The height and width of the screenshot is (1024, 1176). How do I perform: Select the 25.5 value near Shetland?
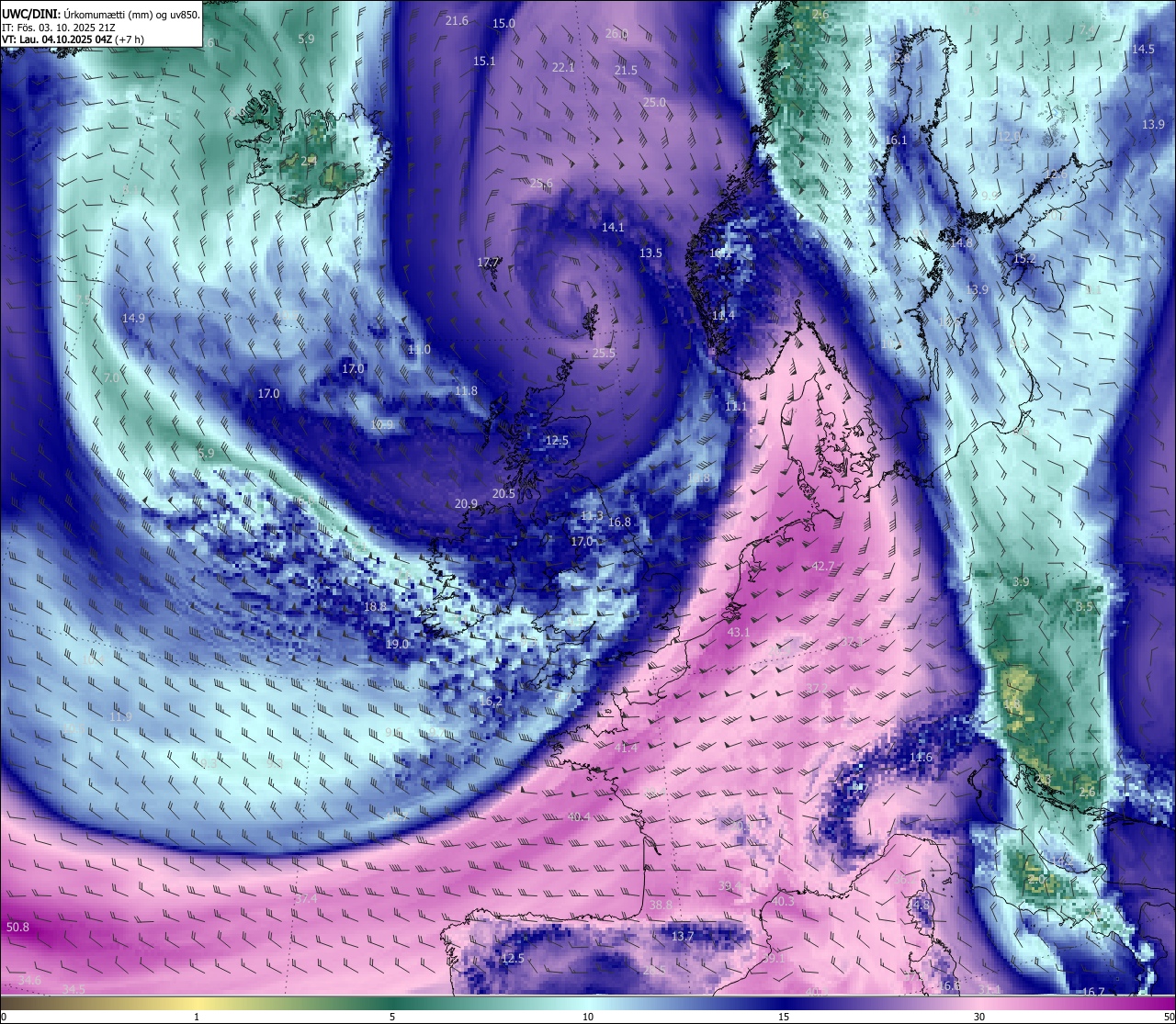604,354
